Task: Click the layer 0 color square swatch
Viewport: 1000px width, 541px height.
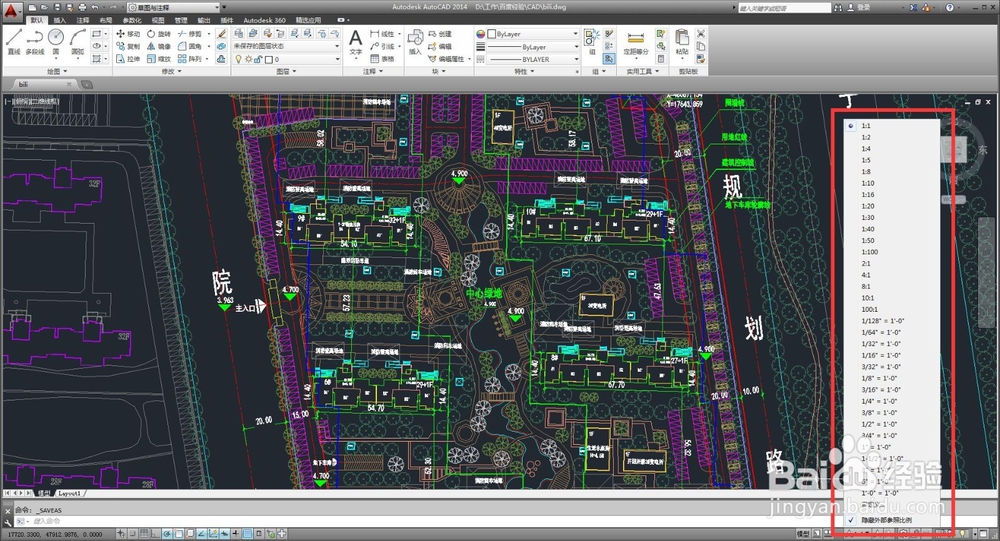Action: coord(268,59)
